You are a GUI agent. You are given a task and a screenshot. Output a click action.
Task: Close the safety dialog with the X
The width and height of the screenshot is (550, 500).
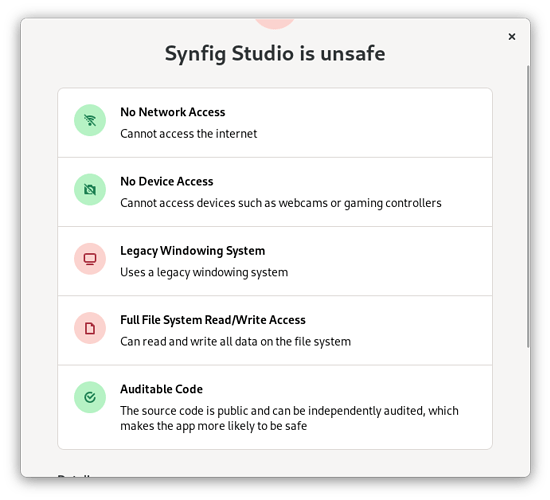[x=512, y=36]
